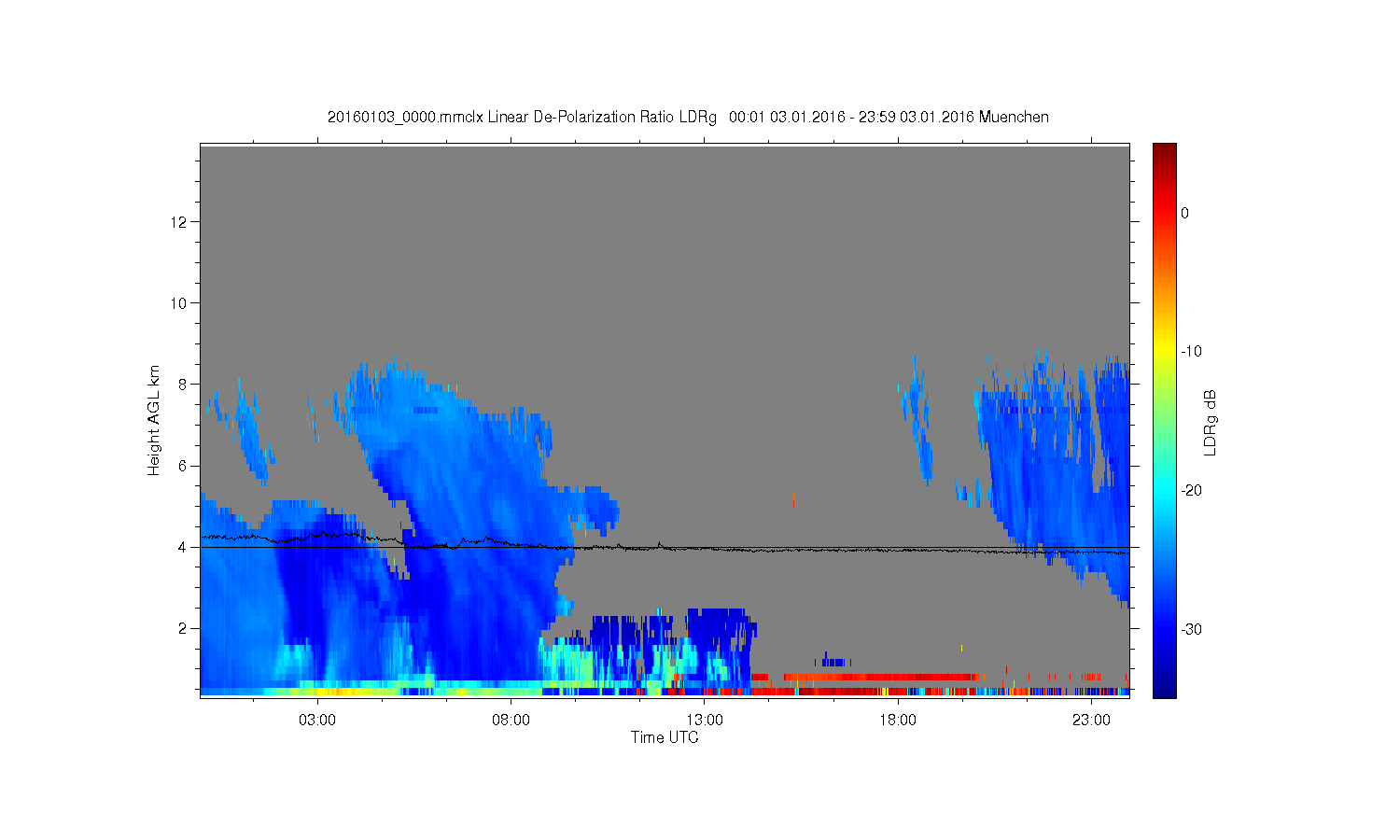
Task: Click the 'LDRg dB' colorbar label
Action: 1210,423
